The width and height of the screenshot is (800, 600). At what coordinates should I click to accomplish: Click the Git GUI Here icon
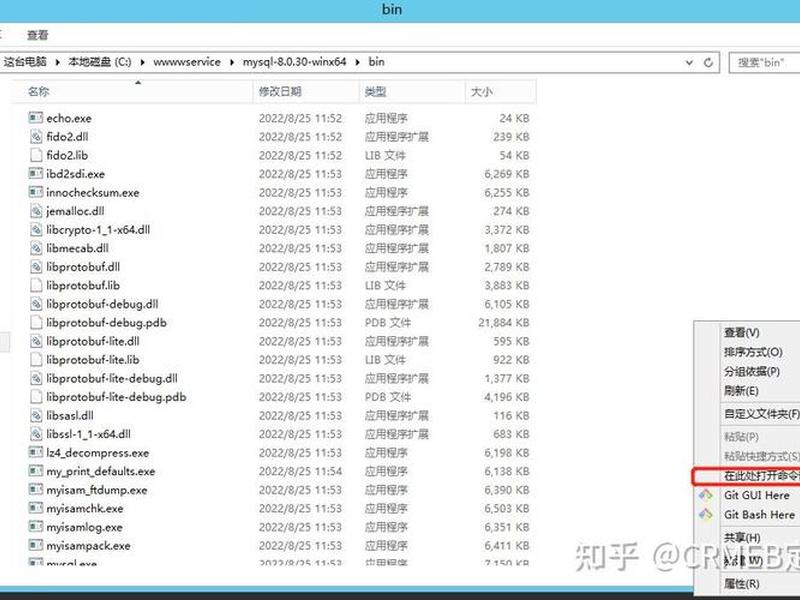[x=706, y=495]
